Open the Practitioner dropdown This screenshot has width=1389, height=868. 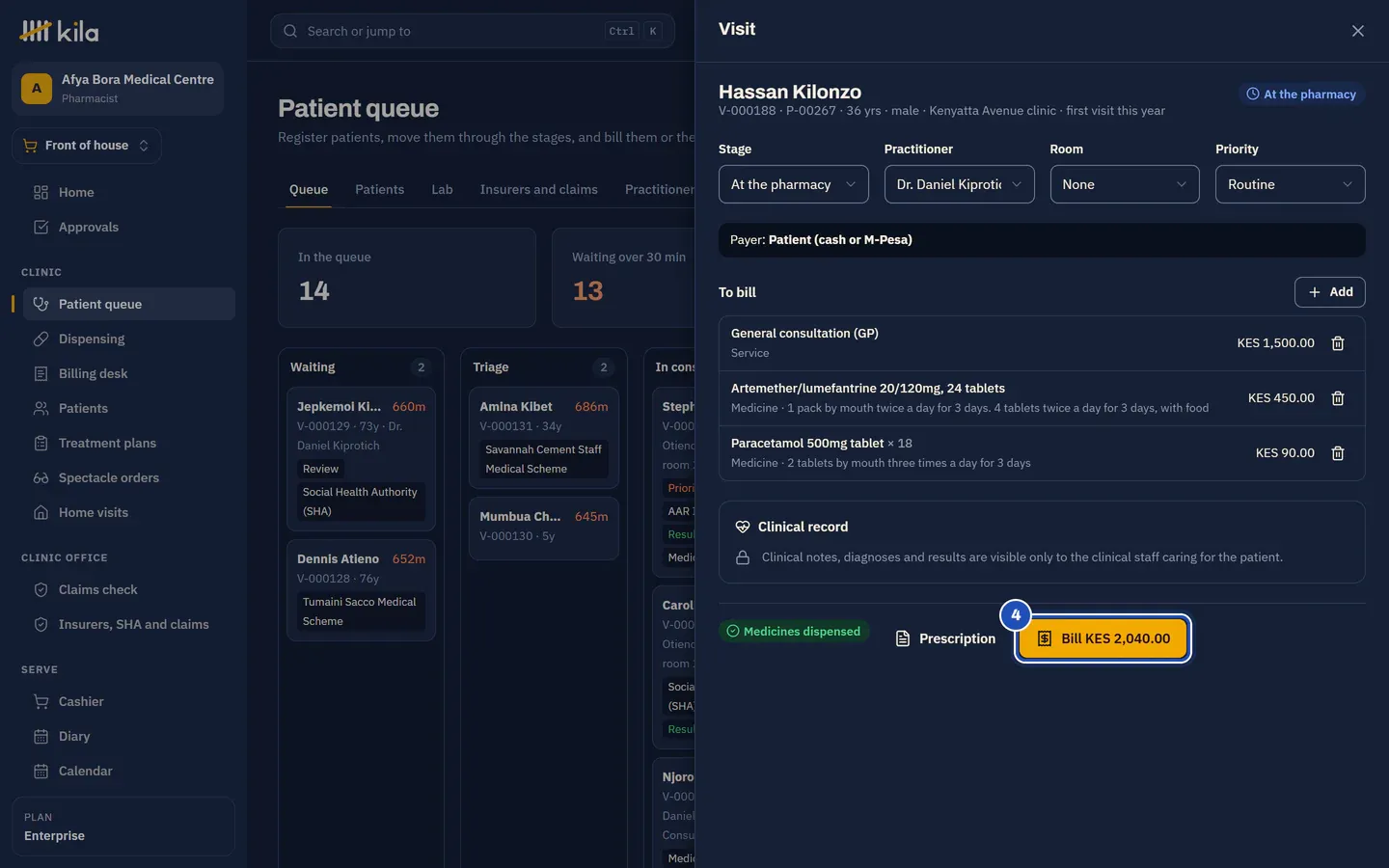coord(959,184)
